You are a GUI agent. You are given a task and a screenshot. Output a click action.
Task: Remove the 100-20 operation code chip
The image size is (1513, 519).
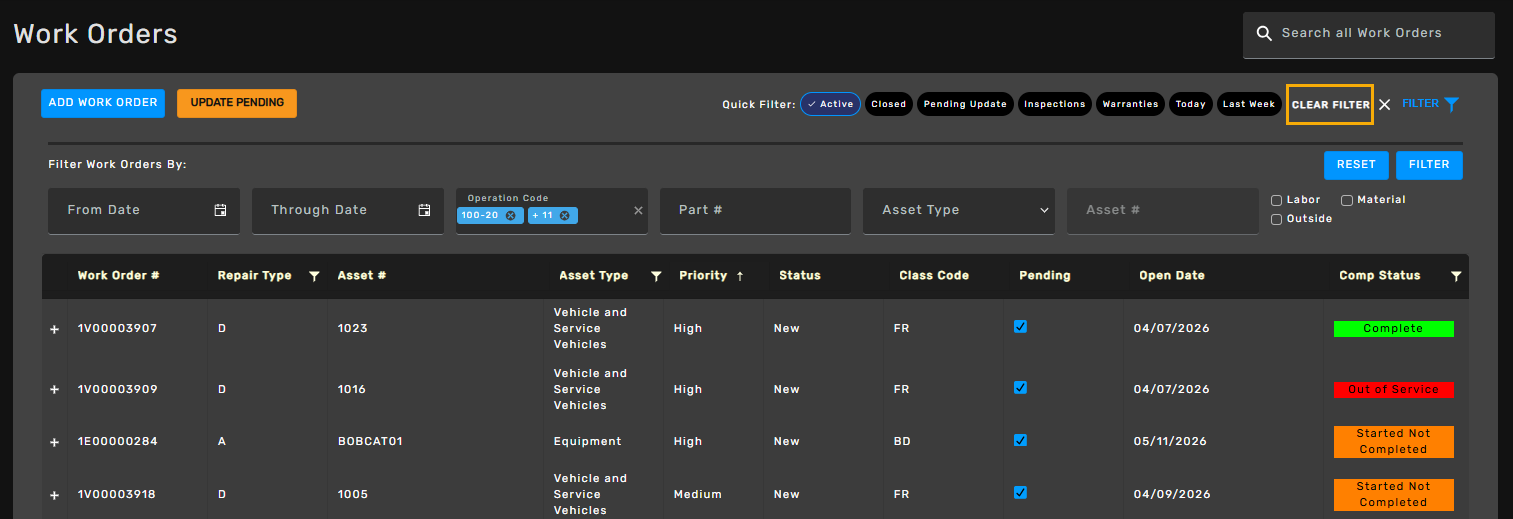click(x=511, y=215)
